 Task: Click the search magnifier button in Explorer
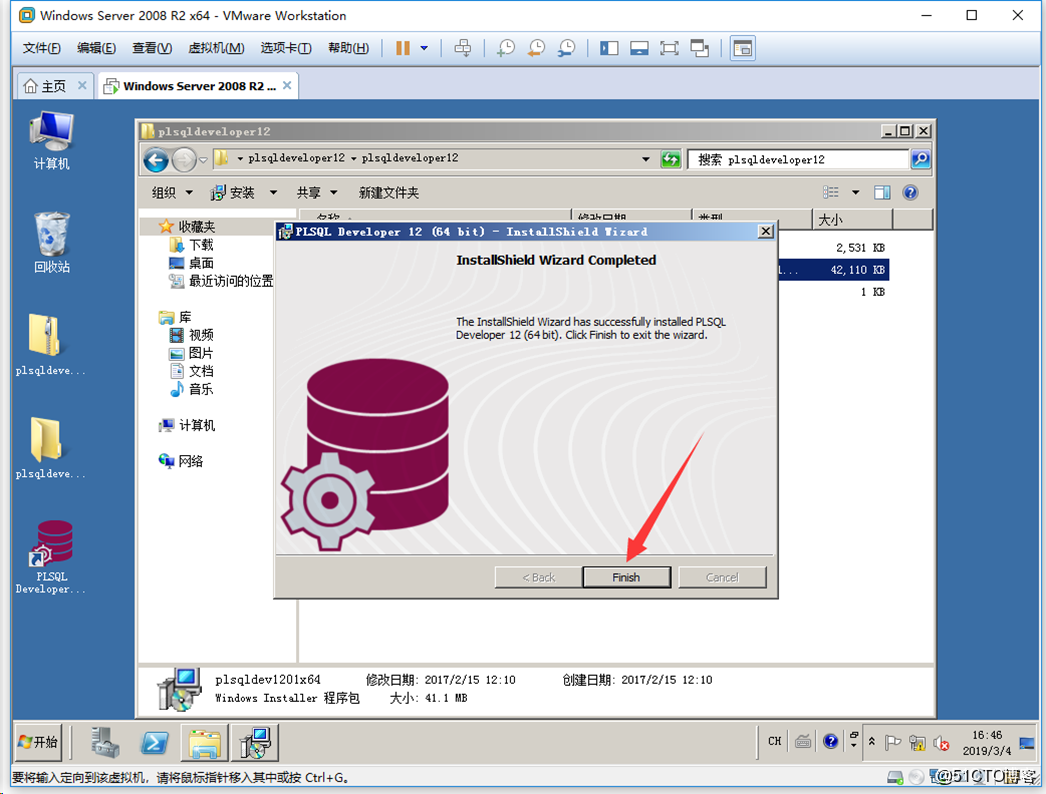(x=920, y=159)
